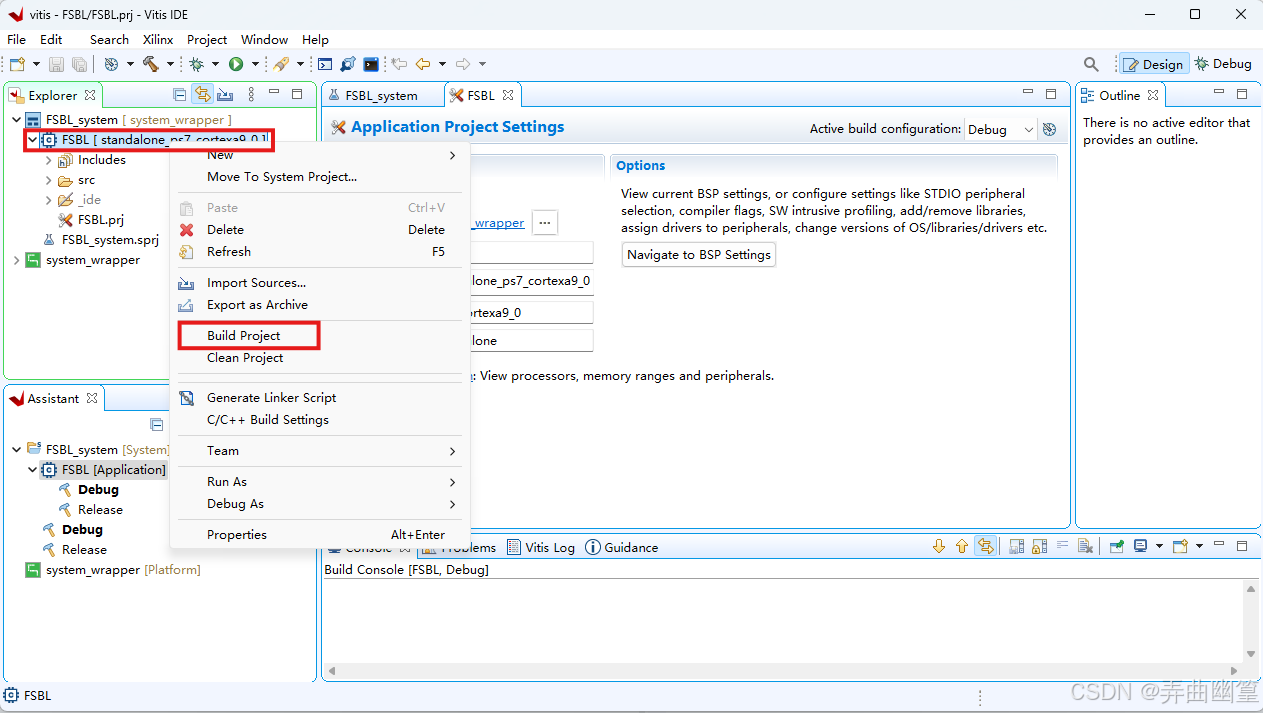This screenshot has width=1263, height=713.
Task: Click the green Run play icon
Action: (x=236, y=64)
